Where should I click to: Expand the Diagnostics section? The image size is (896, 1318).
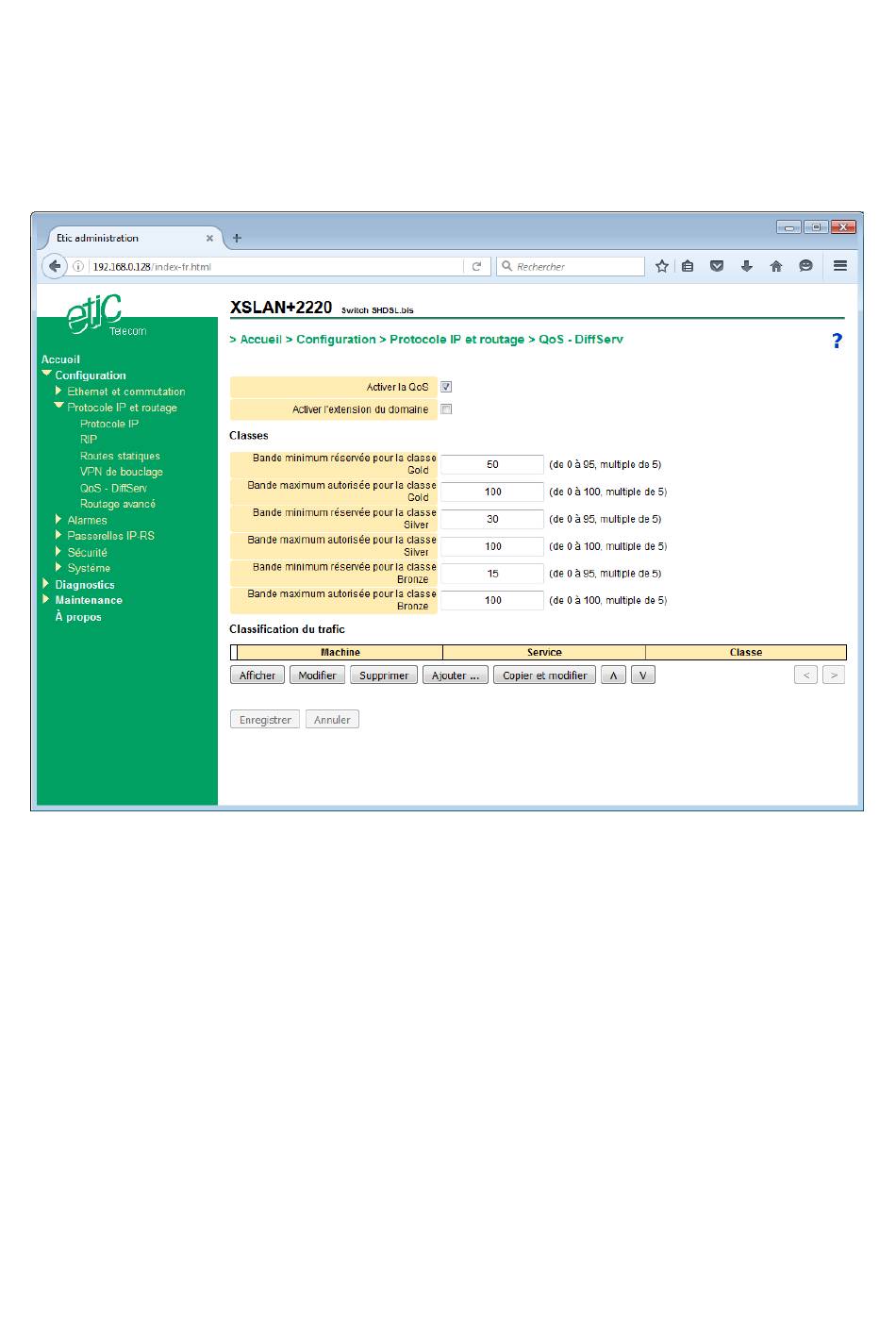pos(46,584)
